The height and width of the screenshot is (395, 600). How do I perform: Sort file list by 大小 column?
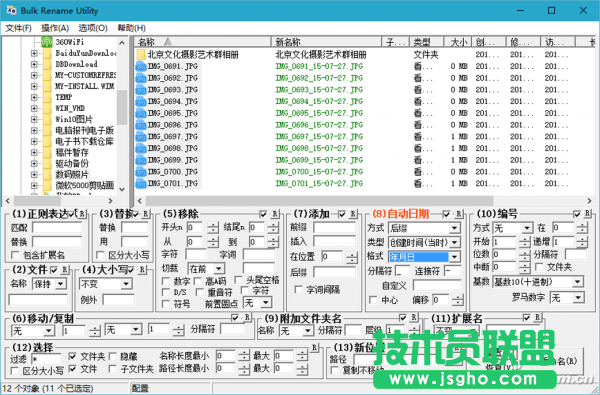458,41
